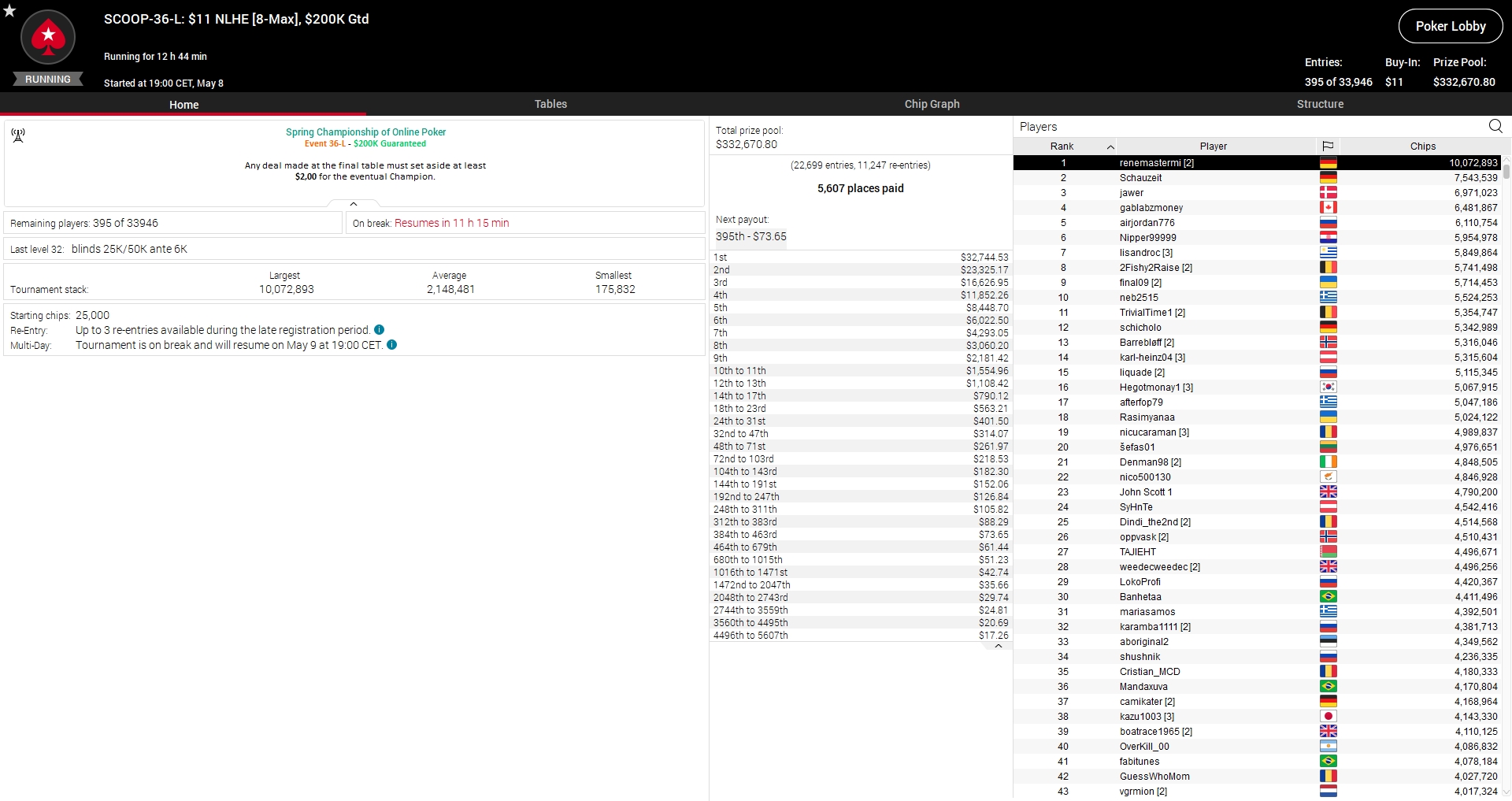Click the Largest stack value 10,072,893
Image resolution: width=1512 pixels, height=801 pixels.
click(x=287, y=289)
